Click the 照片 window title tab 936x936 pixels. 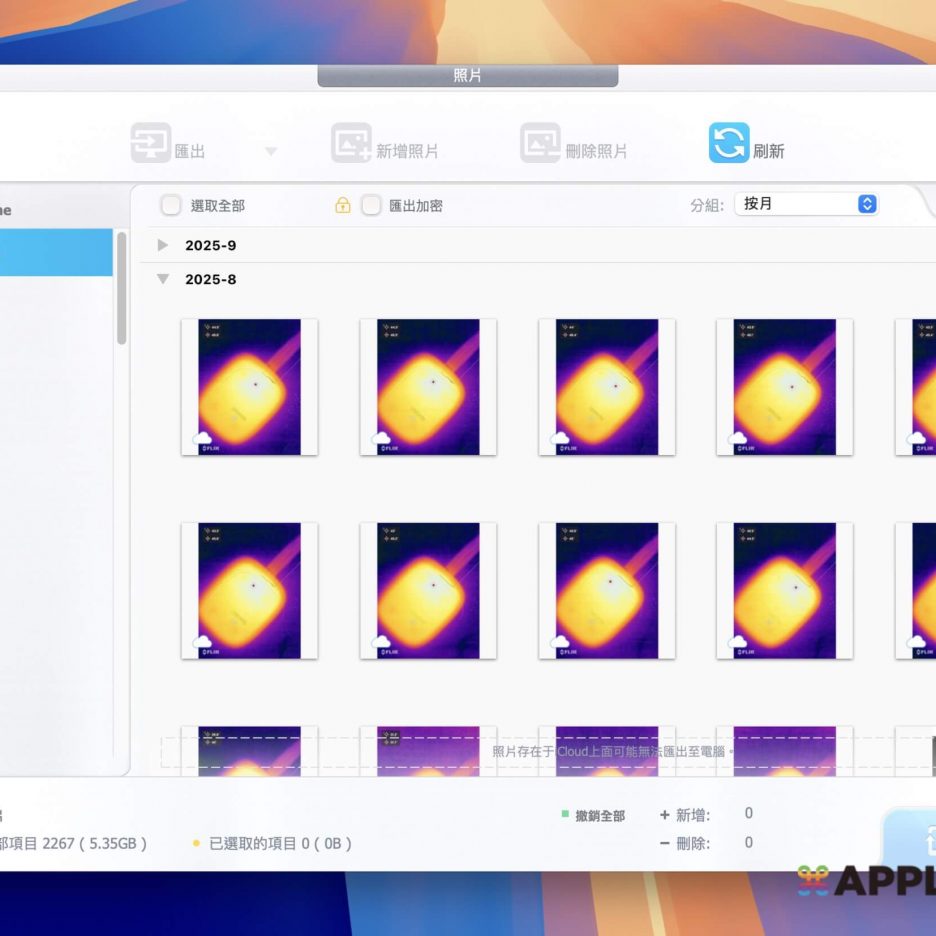point(467,76)
